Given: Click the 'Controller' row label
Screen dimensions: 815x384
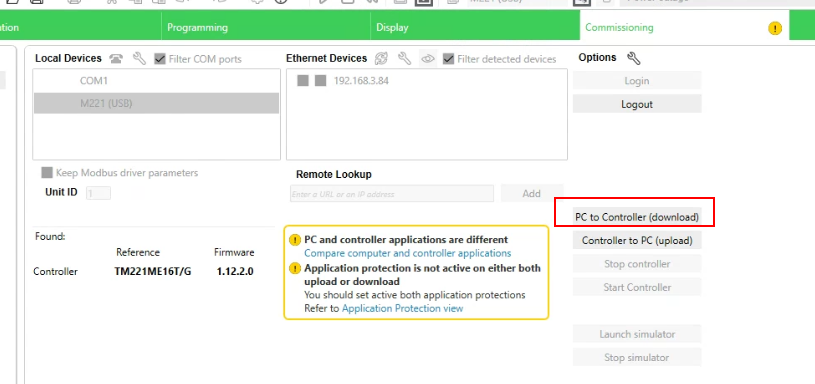Looking at the screenshot, I should click(55, 271).
